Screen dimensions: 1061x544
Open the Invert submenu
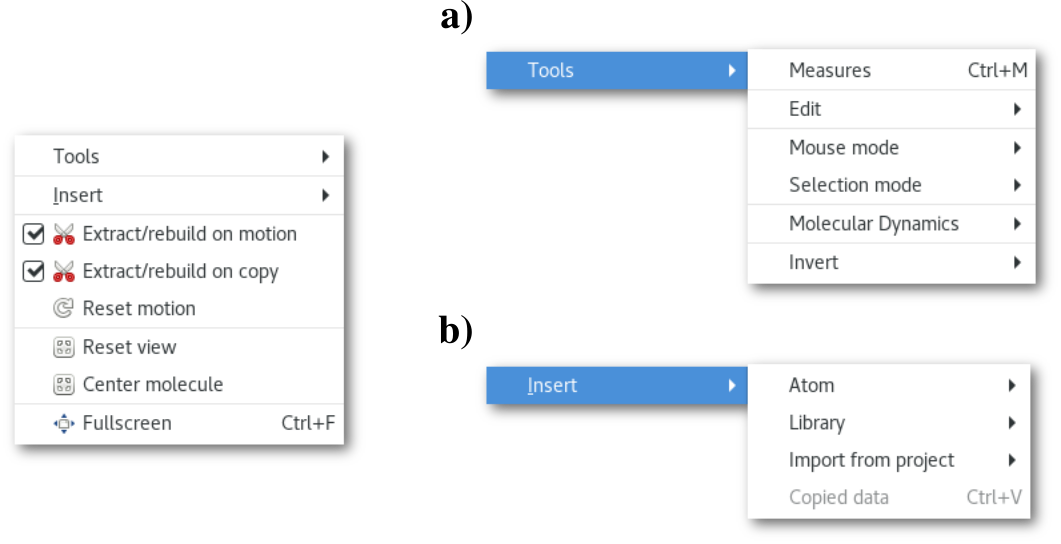[814, 263]
